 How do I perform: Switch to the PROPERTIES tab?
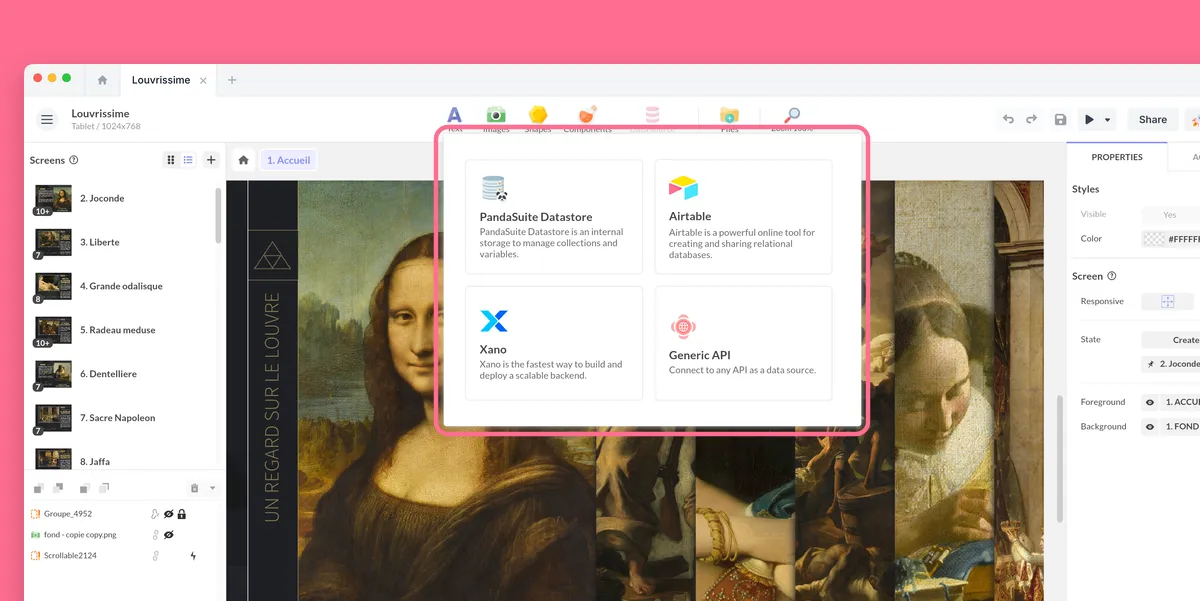coord(1117,157)
